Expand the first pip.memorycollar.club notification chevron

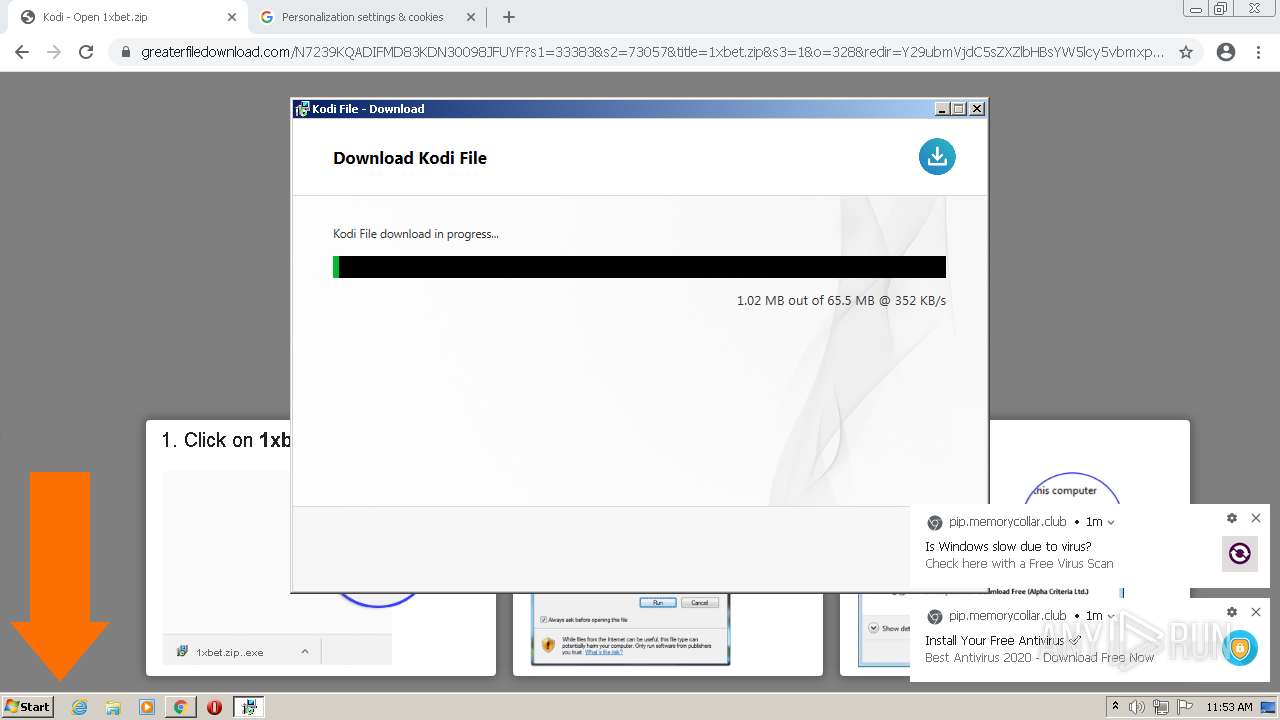[1111, 522]
